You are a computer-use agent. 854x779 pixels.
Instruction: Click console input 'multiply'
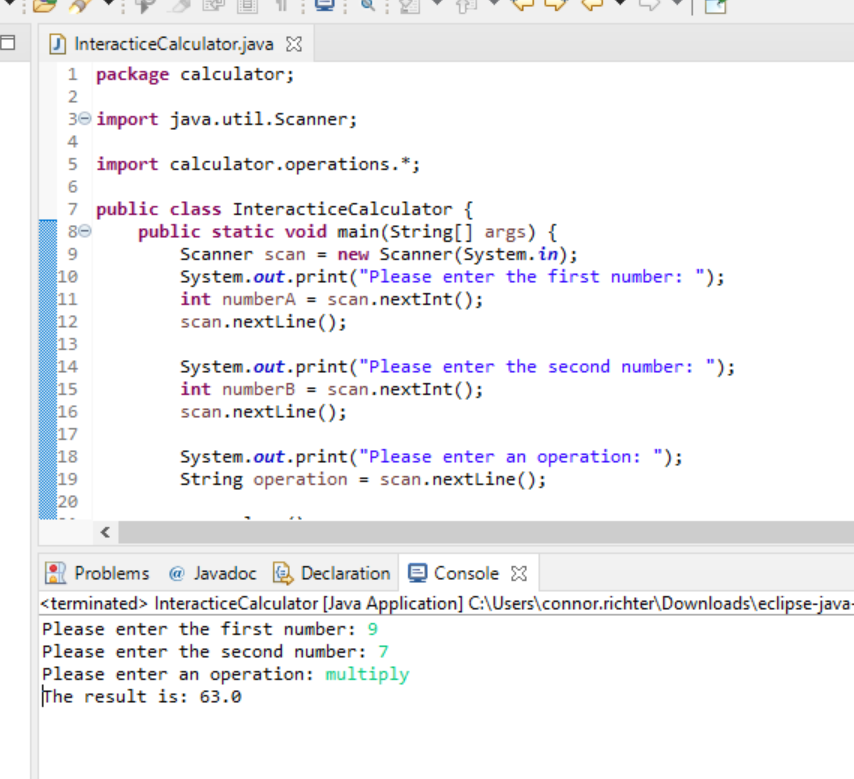(367, 674)
